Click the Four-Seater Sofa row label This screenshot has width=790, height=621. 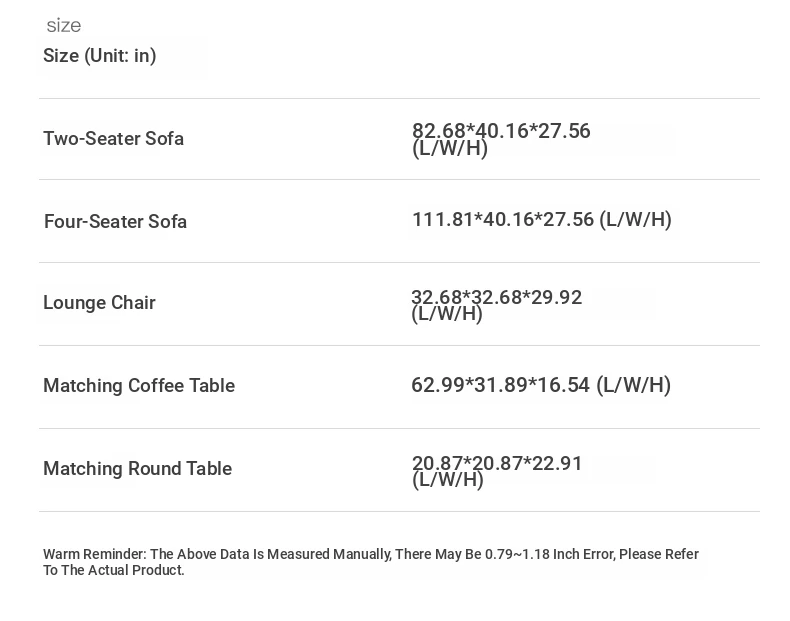point(115,222)
